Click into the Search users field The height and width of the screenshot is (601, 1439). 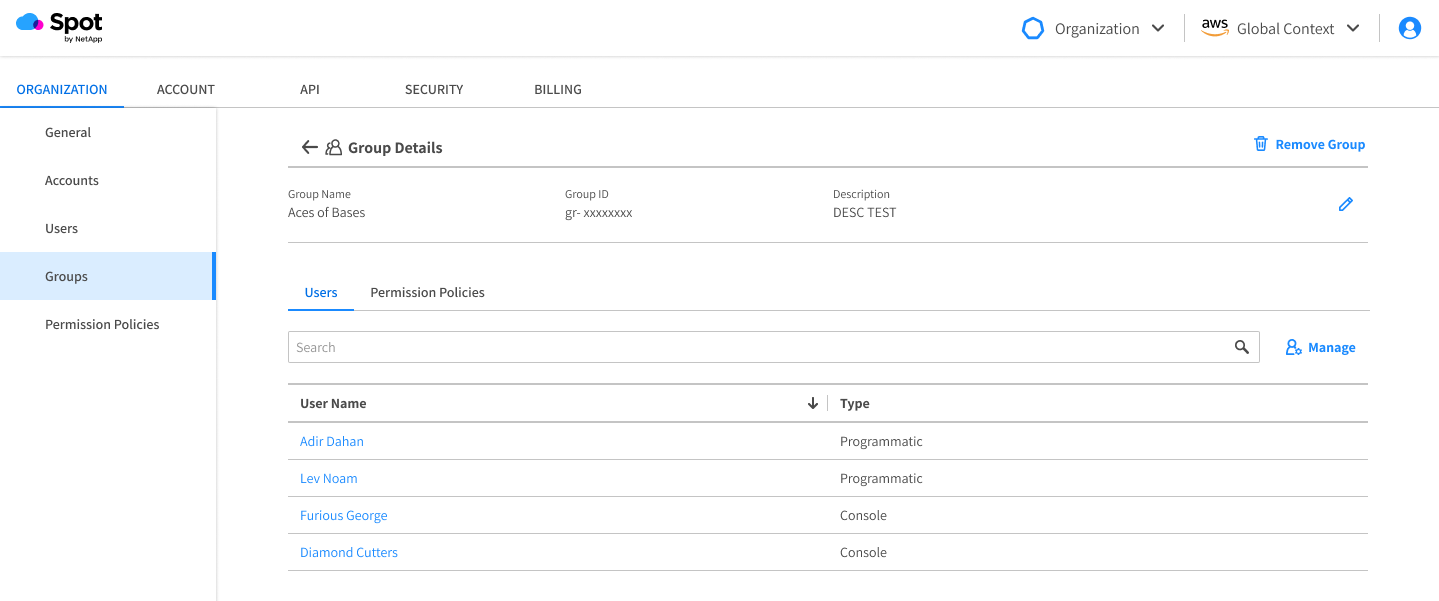(760, 347)
